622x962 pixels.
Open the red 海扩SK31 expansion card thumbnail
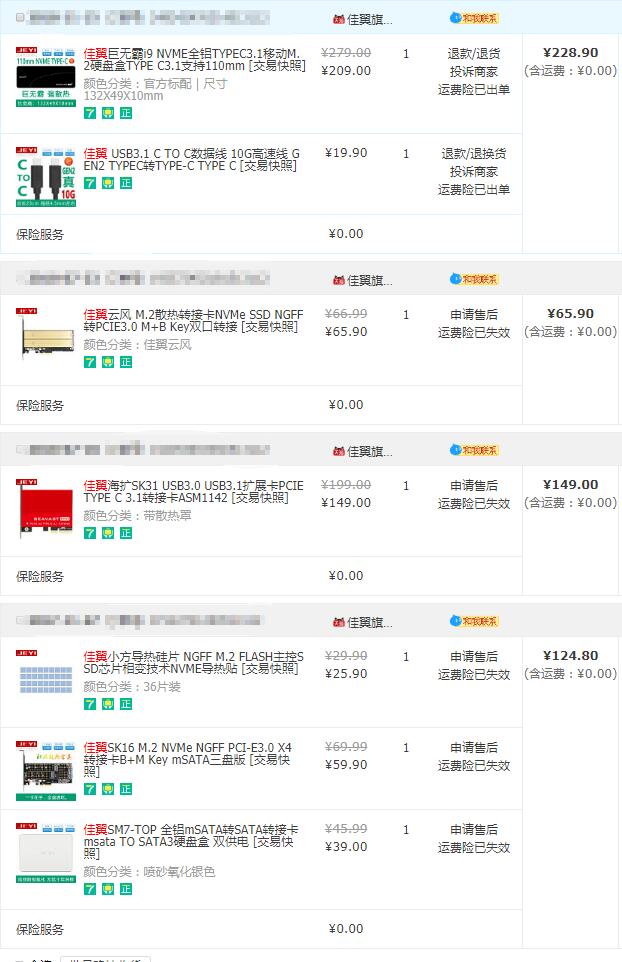click(46, 509)
